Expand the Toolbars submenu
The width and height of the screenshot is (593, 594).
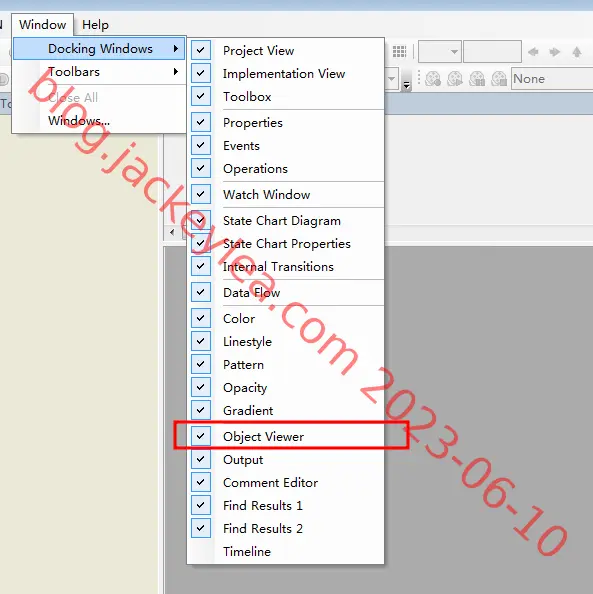[99, 72]
